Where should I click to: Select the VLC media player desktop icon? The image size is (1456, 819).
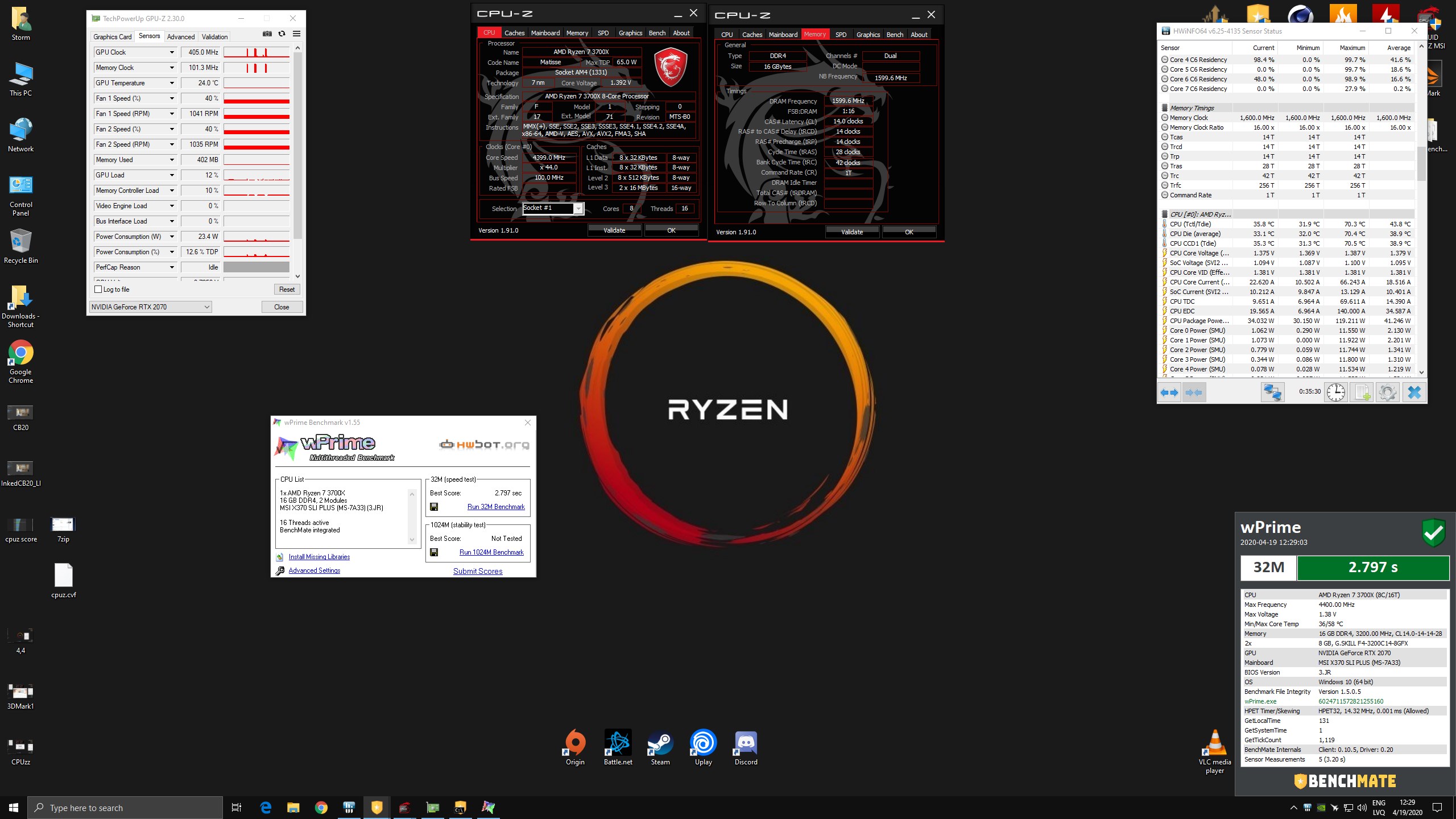click(1214, 752)
